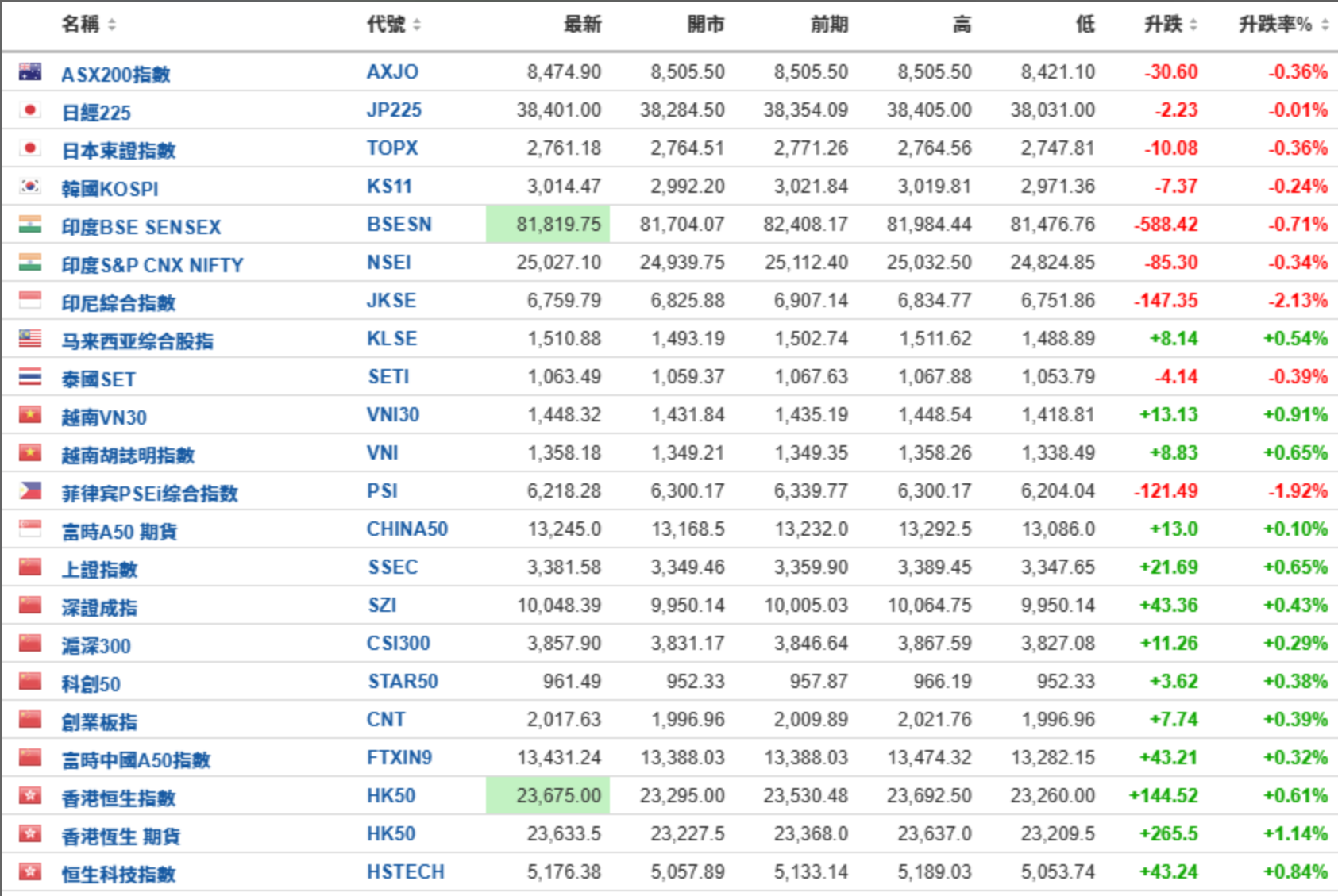Image resolution: width=1338 pixels, height=896 pixels.
Task: Open the ASX200指數 index link
Action: pyautogui.click(x=116, y=75)
